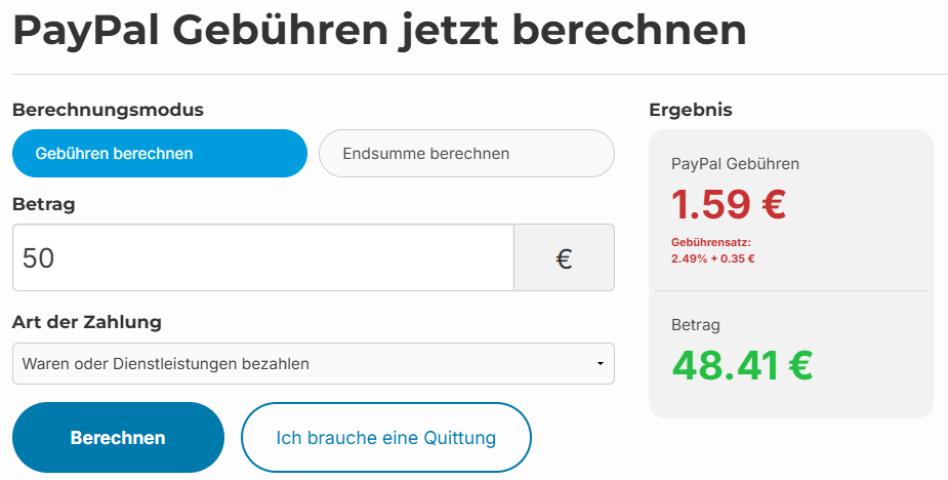Click the Berechnungsmodus label
The image size is (948, 480).
108,110
